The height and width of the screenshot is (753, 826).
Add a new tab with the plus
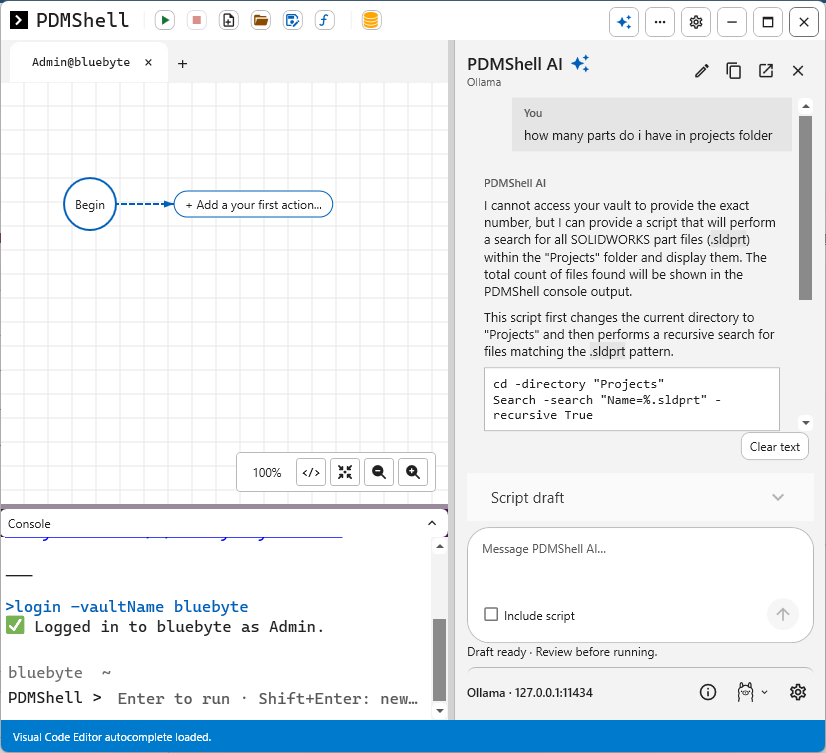[x=182, y=64]
